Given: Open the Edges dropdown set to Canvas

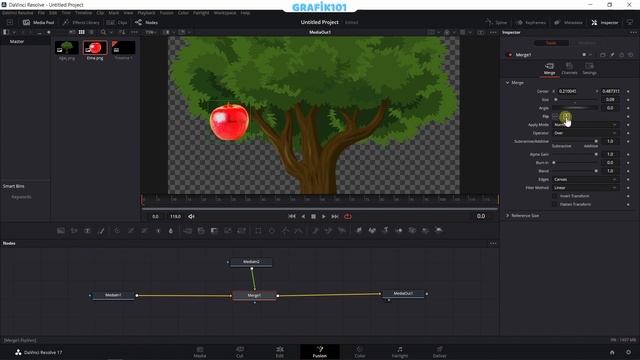Looking at the screenshot, I should (585, 179).
